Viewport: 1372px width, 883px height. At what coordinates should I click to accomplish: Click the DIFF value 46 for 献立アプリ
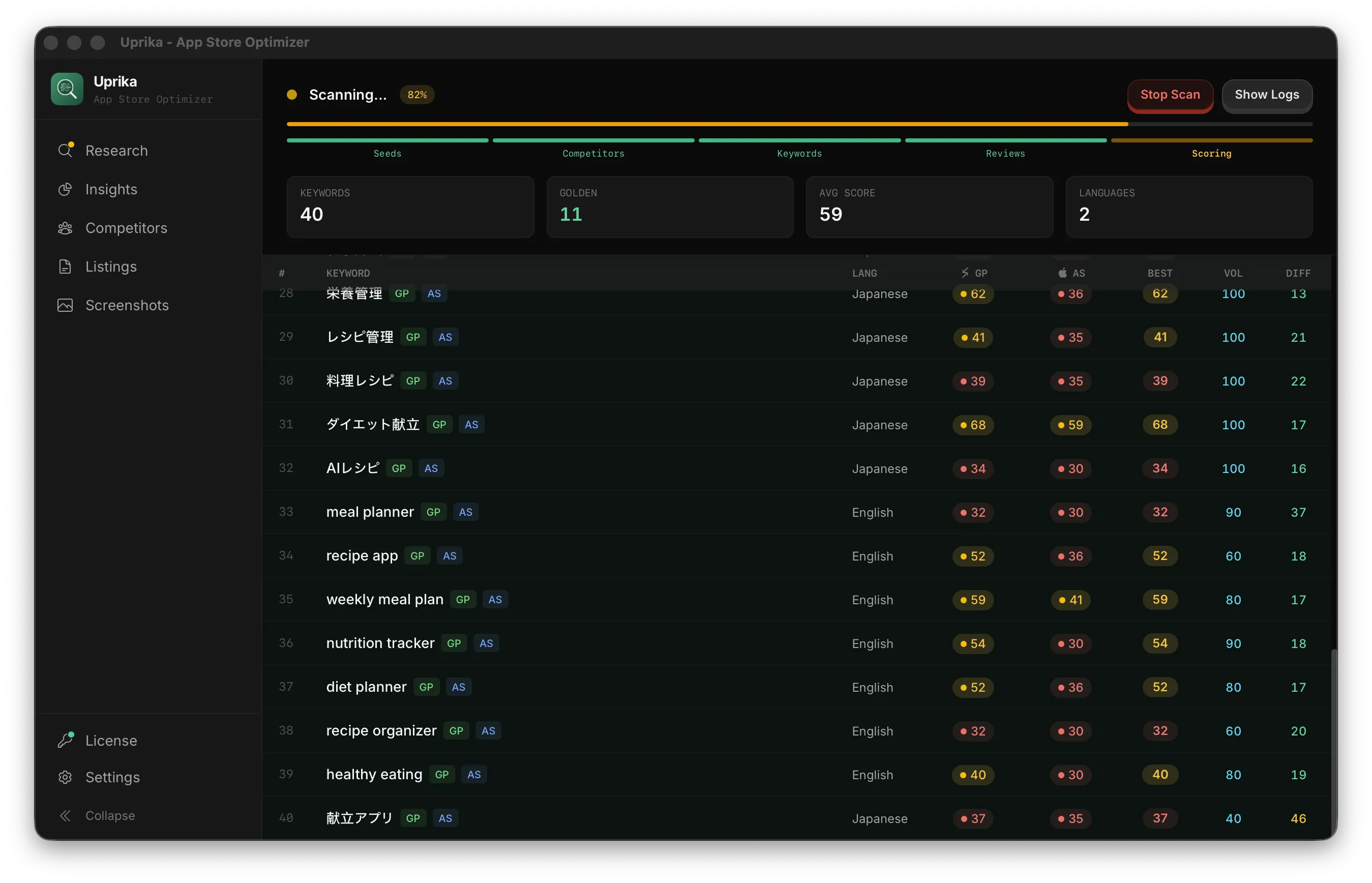point(1298,818)
